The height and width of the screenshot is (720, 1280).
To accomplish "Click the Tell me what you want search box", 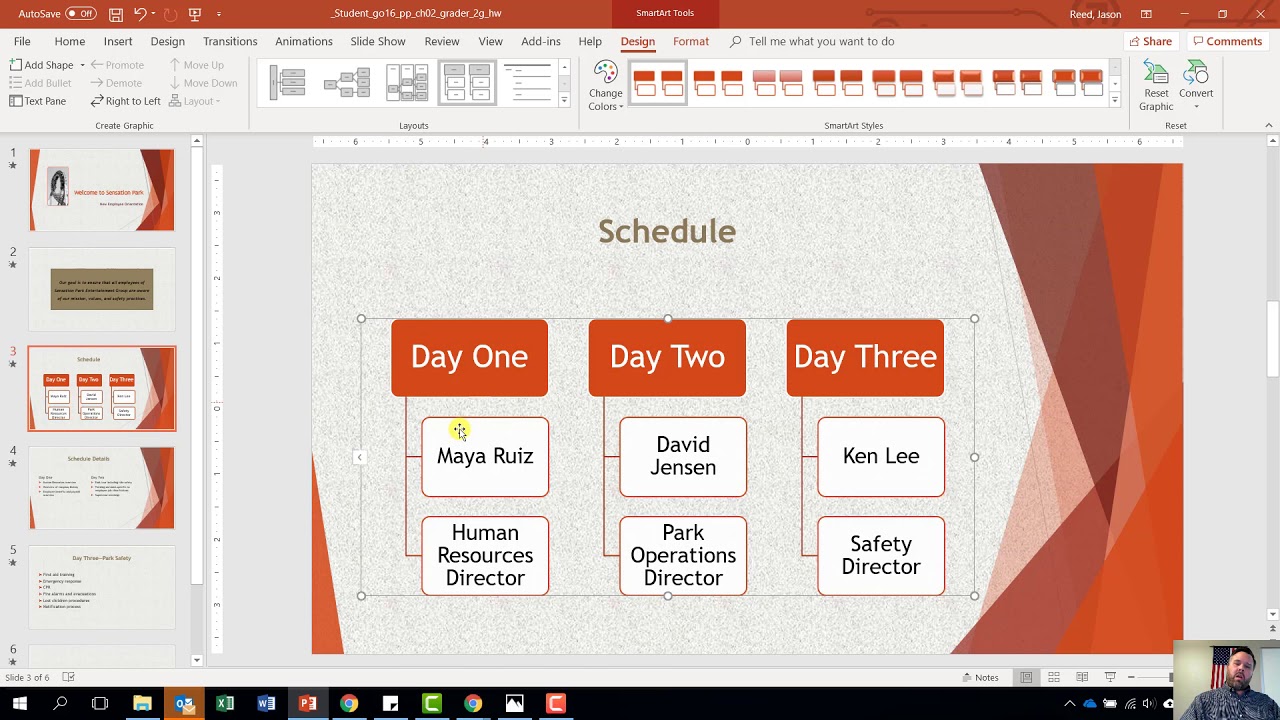I will point(812,41).
